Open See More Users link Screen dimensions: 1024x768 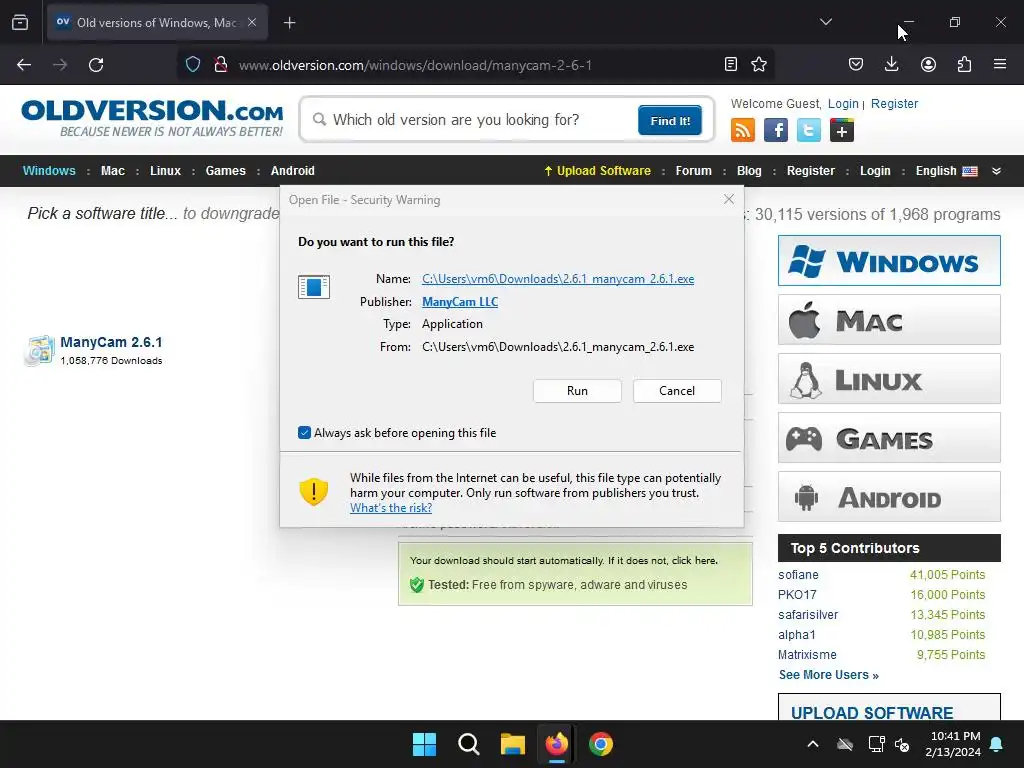coord(828,675)
